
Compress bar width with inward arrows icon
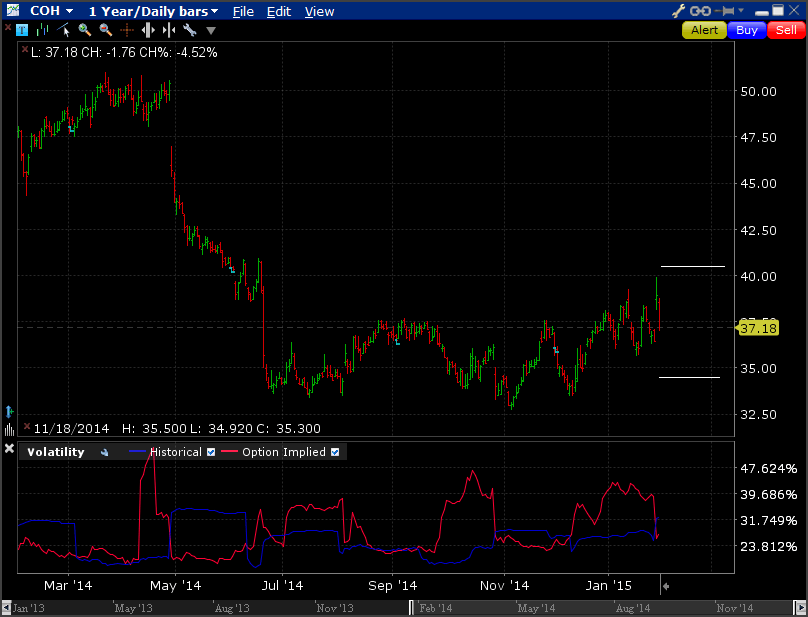[x=169, y=30]
